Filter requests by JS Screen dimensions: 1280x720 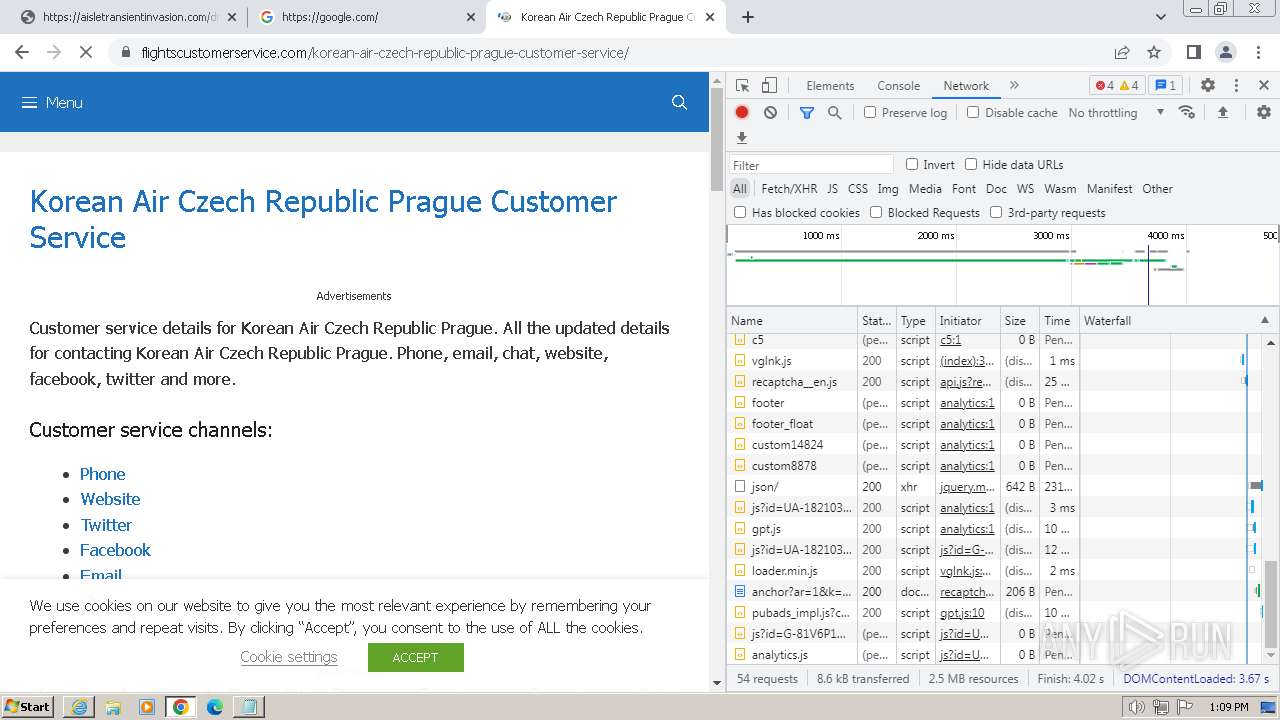click(x=832, y=188)
